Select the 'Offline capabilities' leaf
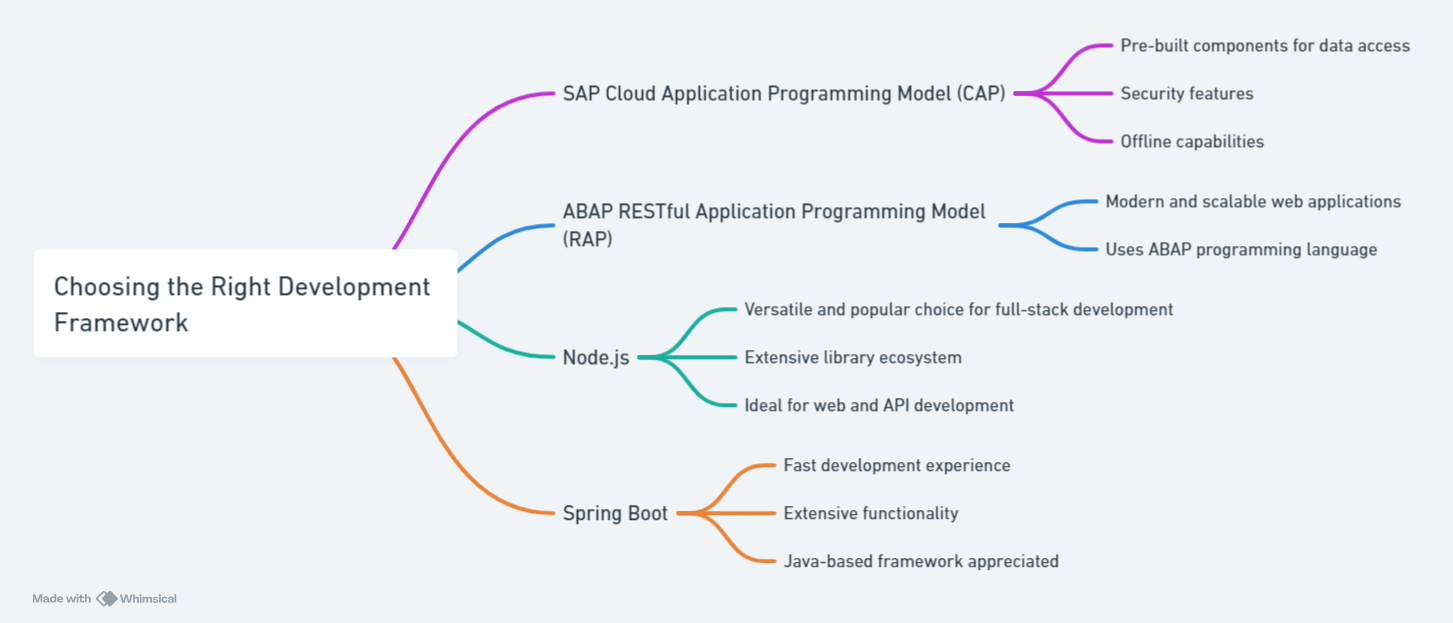Image resolution: width=1453 pixels, height=623 pixels. tap(1191, 142)
